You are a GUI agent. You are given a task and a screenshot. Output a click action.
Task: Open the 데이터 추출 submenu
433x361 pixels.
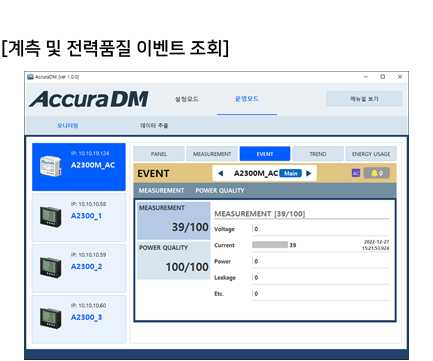point(154,125)
